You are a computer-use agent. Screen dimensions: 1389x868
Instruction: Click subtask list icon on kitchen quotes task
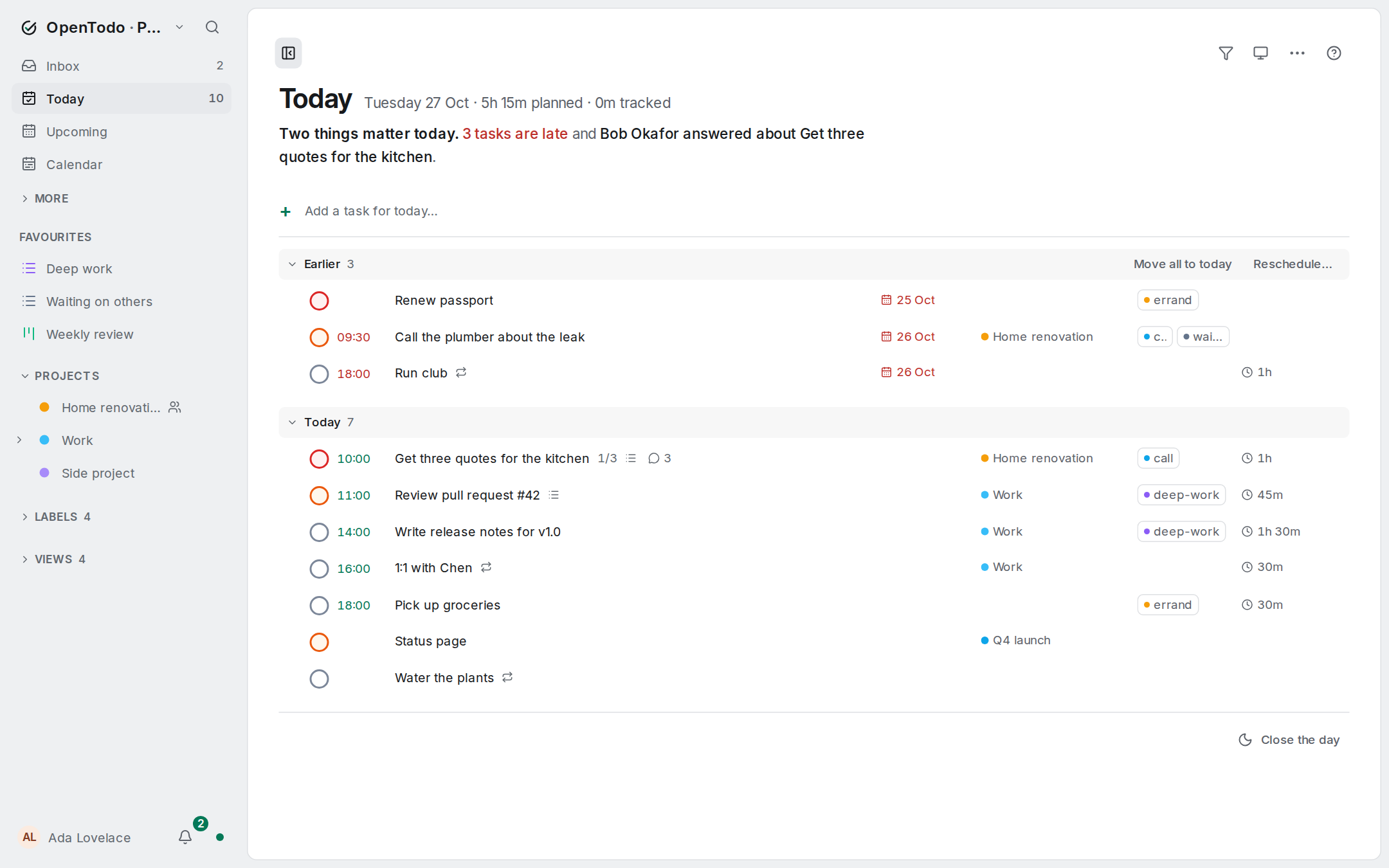point(631,458)
